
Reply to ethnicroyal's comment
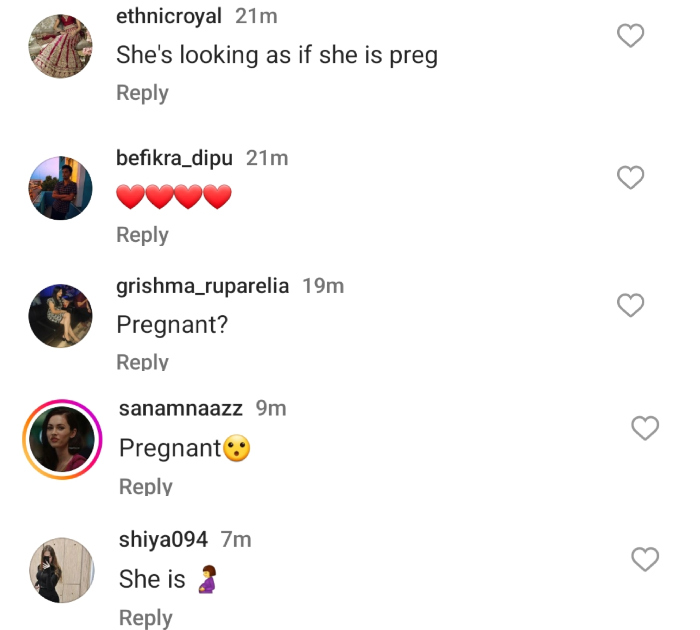[x=142, y=93]
